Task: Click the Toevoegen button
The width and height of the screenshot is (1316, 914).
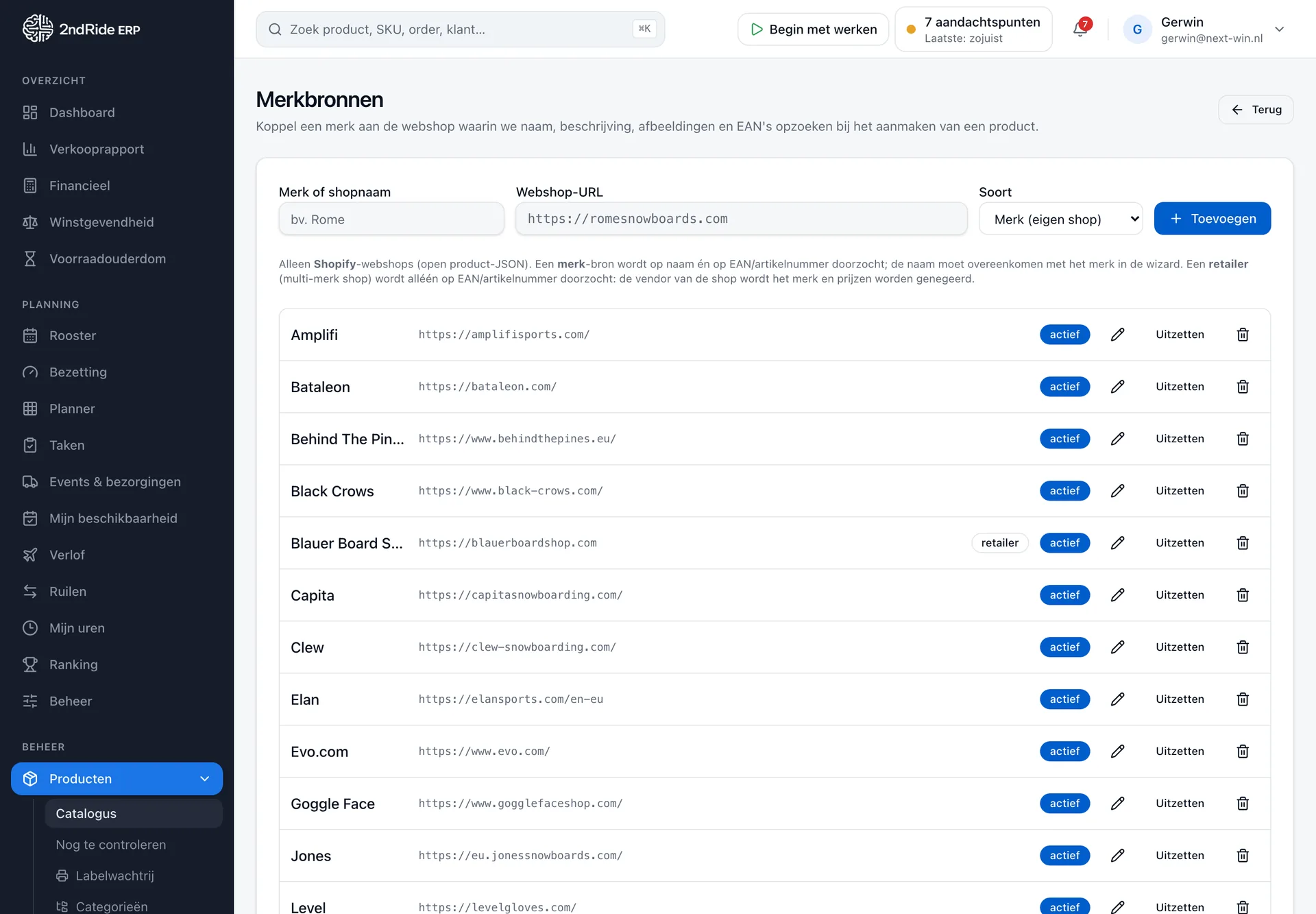Action: coord(1212,219)
